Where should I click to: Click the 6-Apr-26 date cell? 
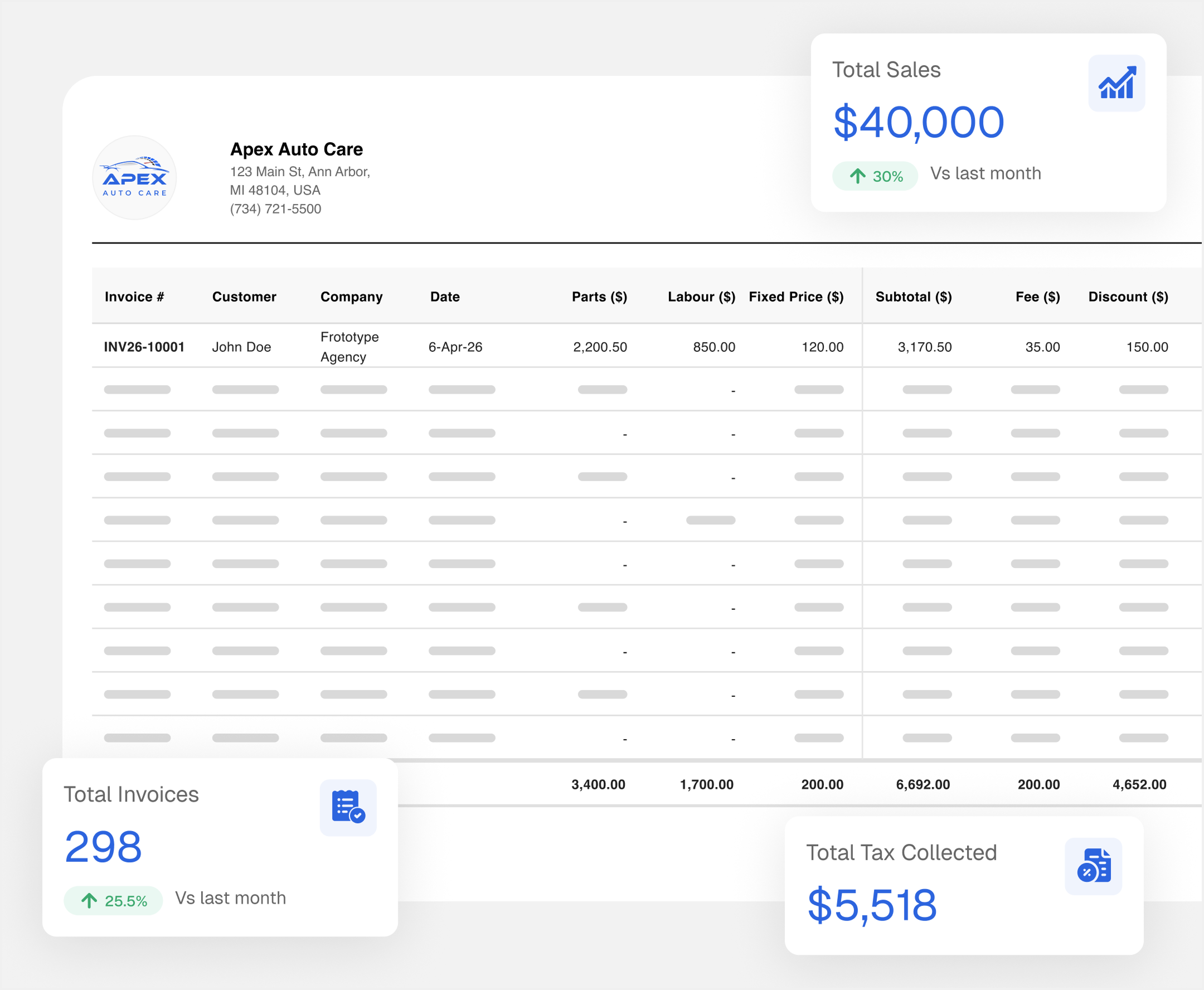455,347
